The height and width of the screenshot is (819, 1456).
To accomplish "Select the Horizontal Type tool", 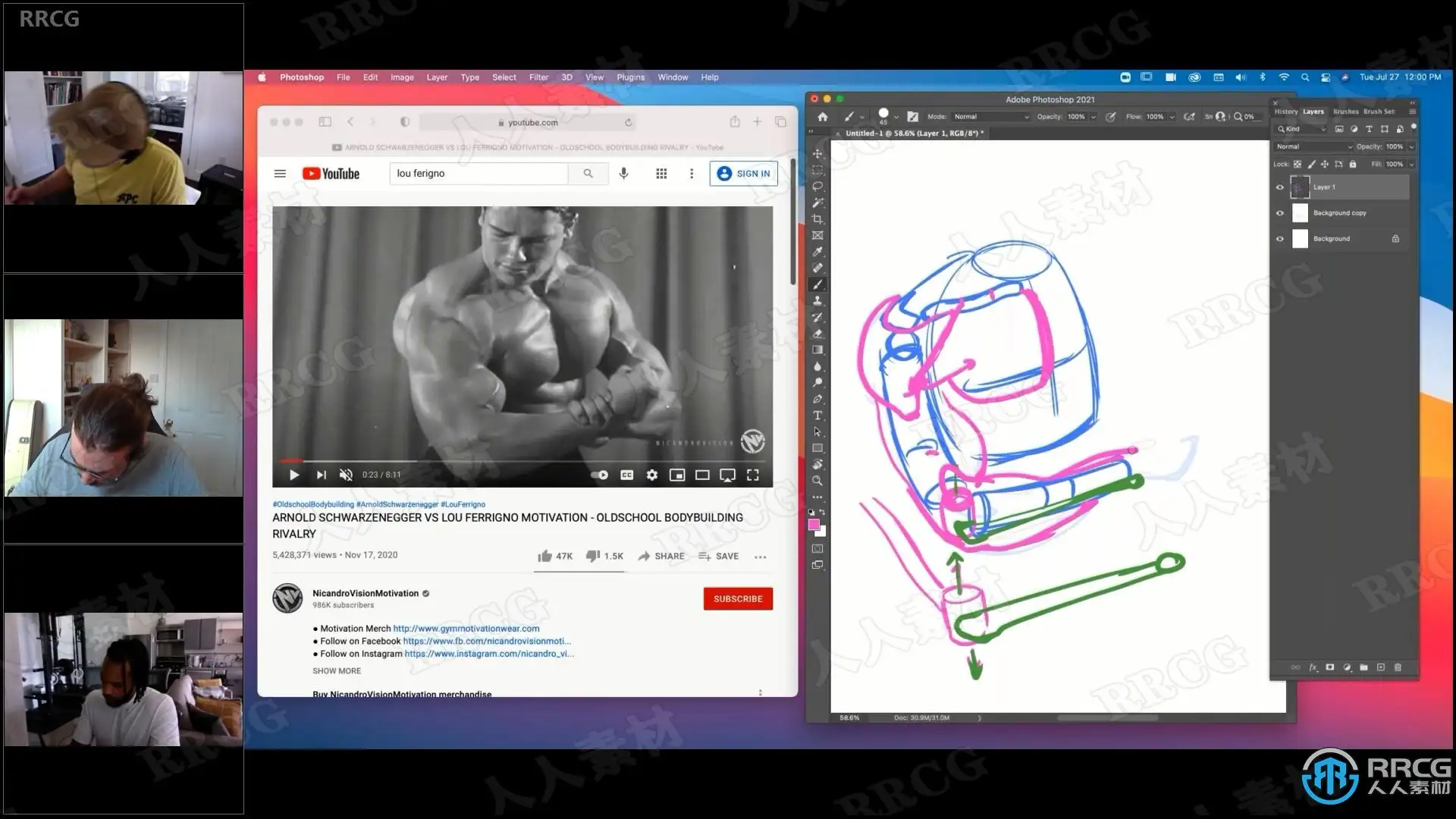I will coord(817,416).
